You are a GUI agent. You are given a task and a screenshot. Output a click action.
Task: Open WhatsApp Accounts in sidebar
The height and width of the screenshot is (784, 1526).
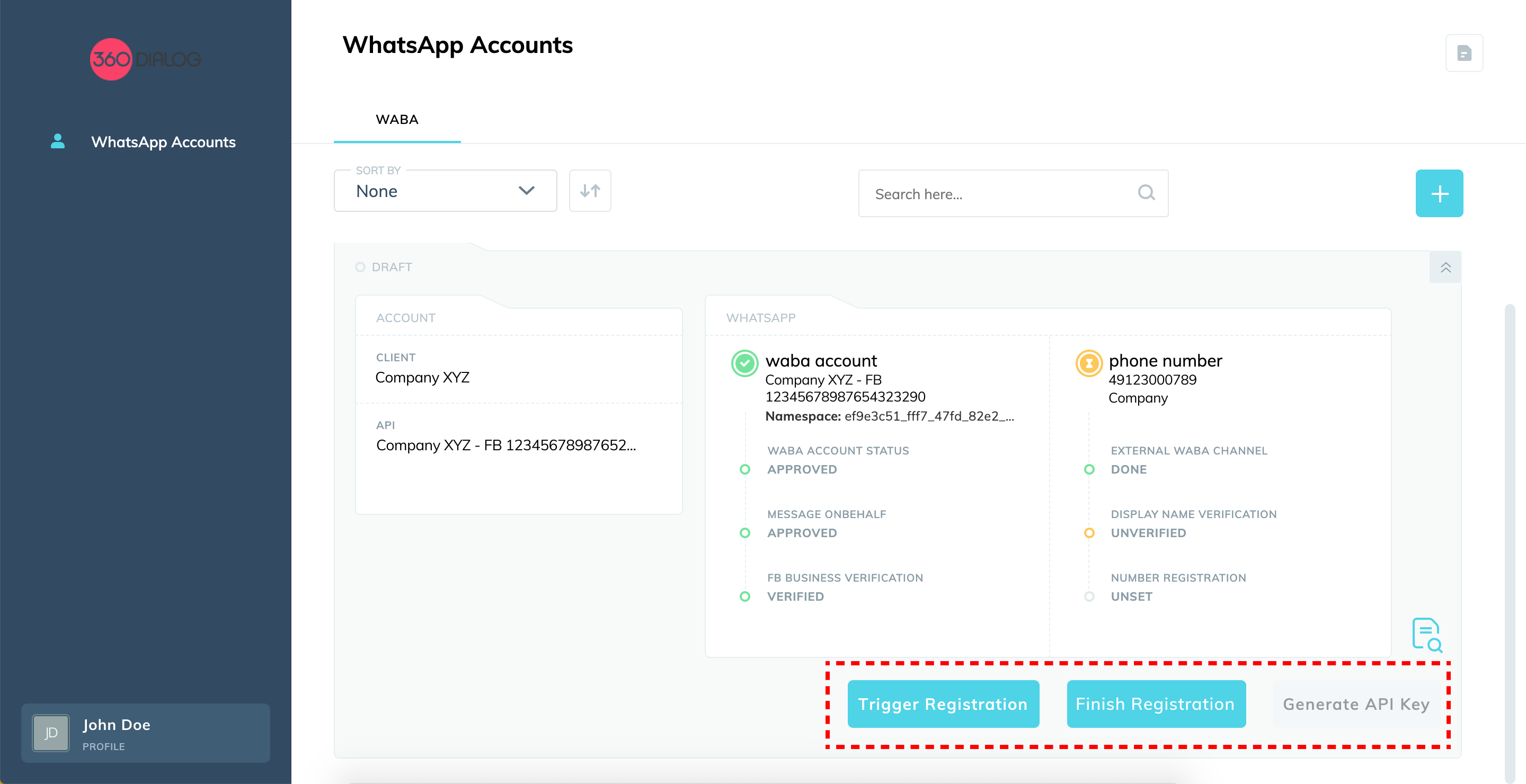coord(163,142)
